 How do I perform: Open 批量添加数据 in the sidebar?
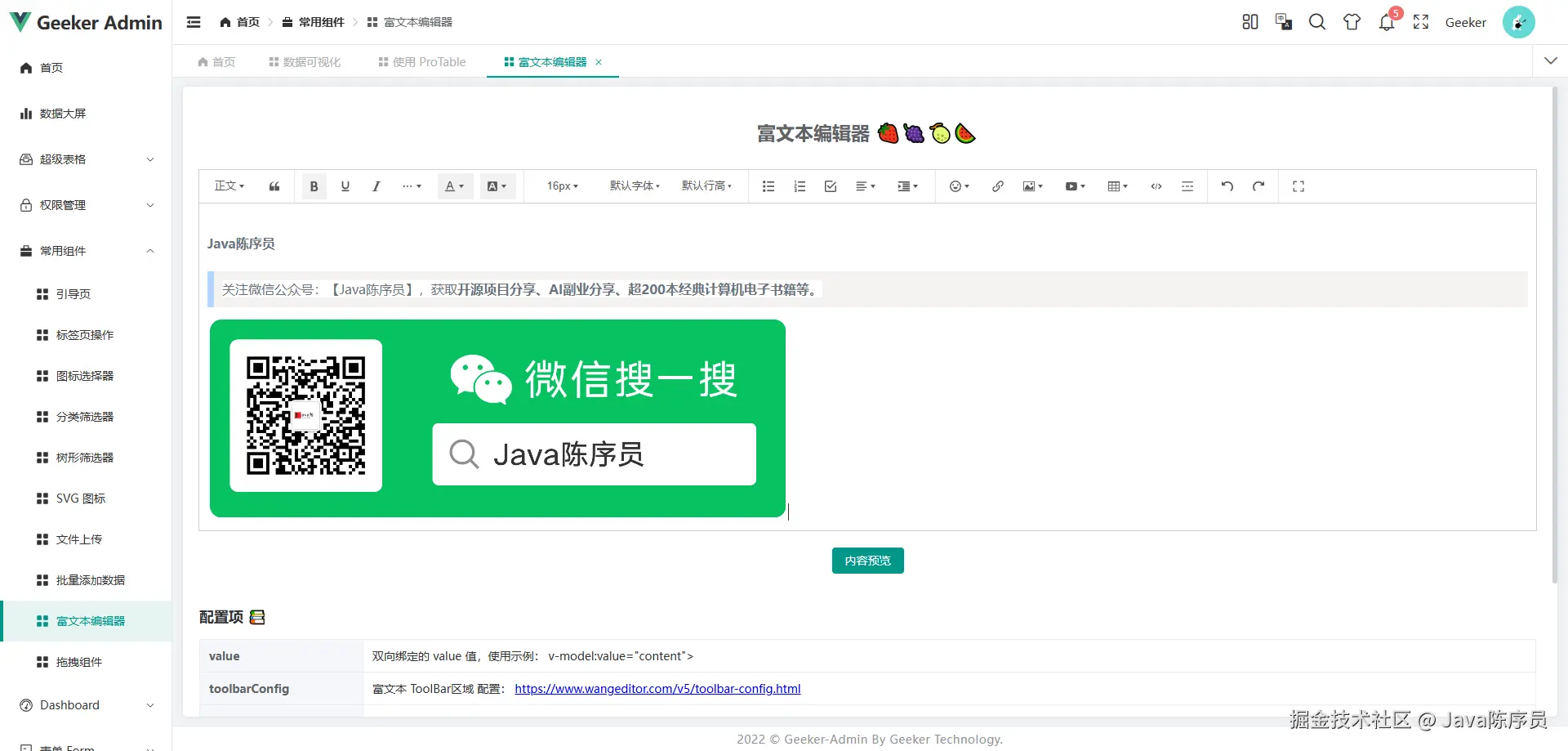click(x=86, y=580)
